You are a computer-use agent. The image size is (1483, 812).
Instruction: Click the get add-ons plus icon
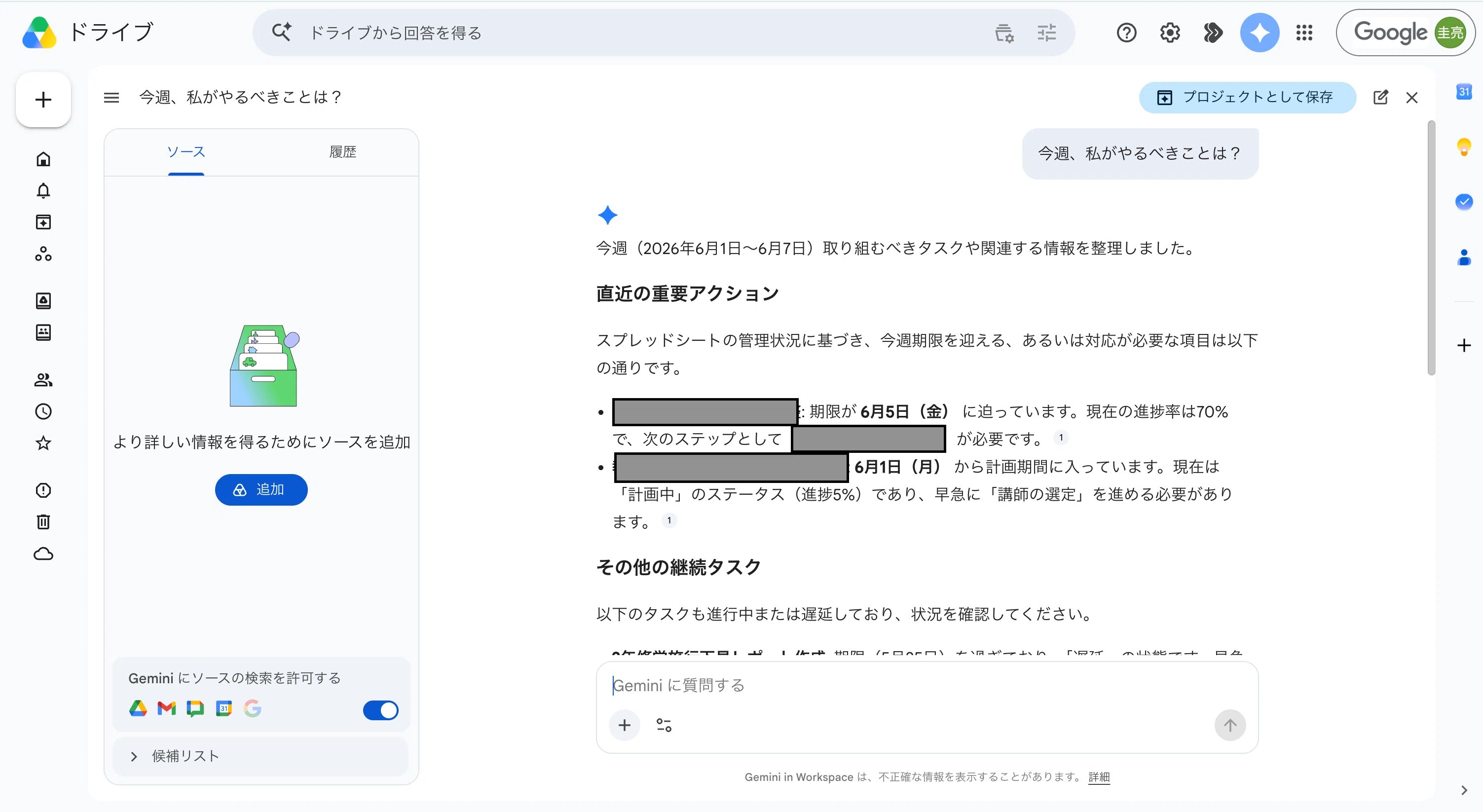1464,346
